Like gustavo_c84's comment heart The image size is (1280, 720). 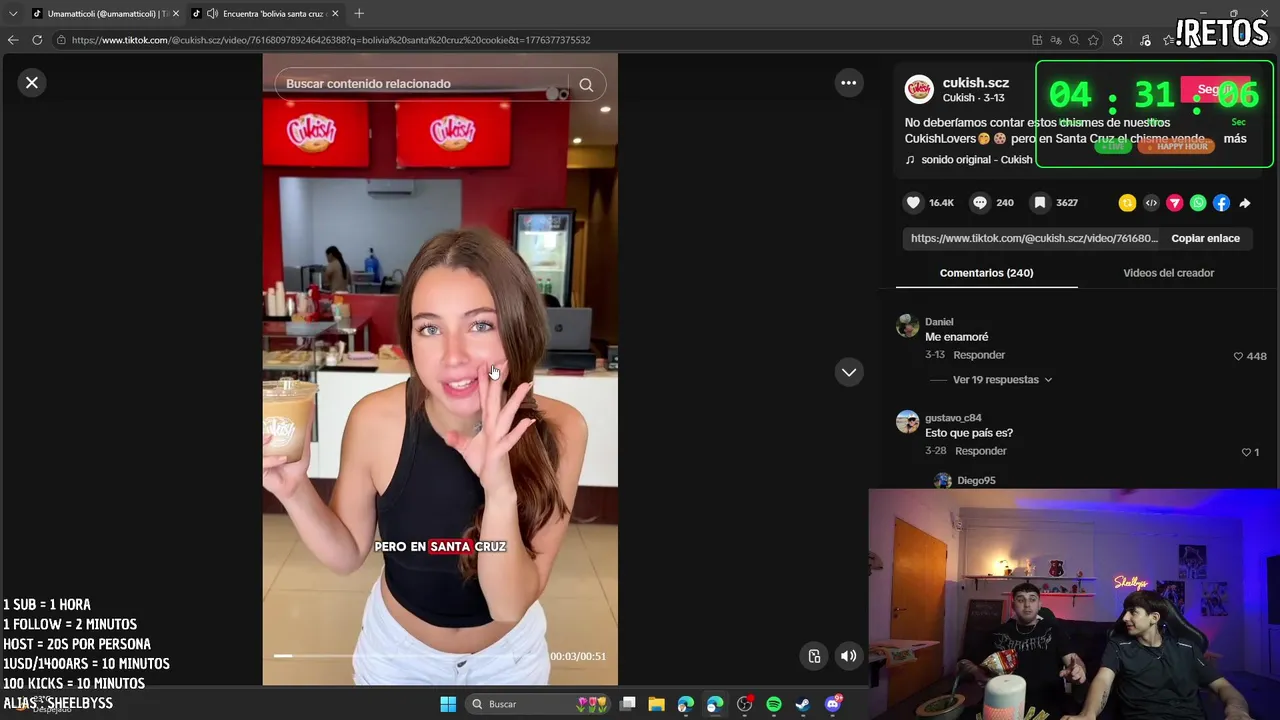pos(1246,452)
